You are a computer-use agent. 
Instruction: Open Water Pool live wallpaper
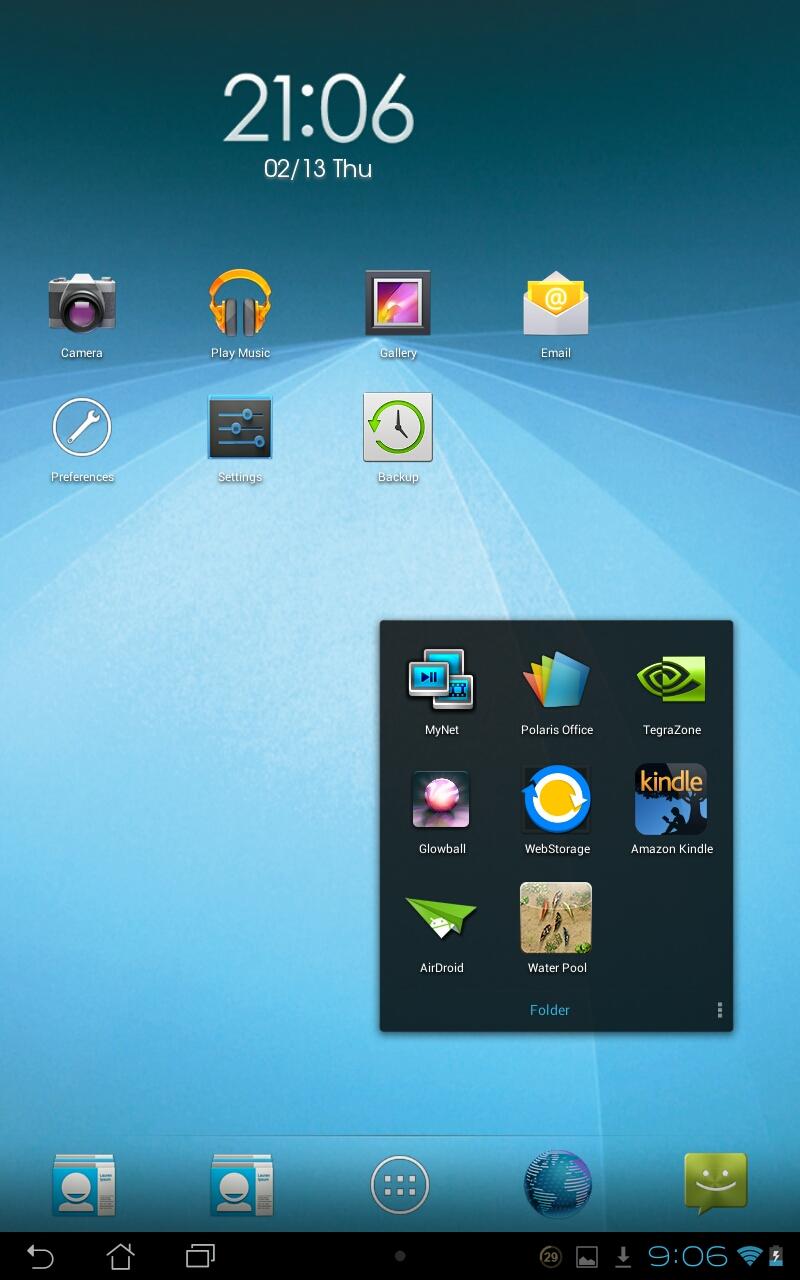pos(557,918)
